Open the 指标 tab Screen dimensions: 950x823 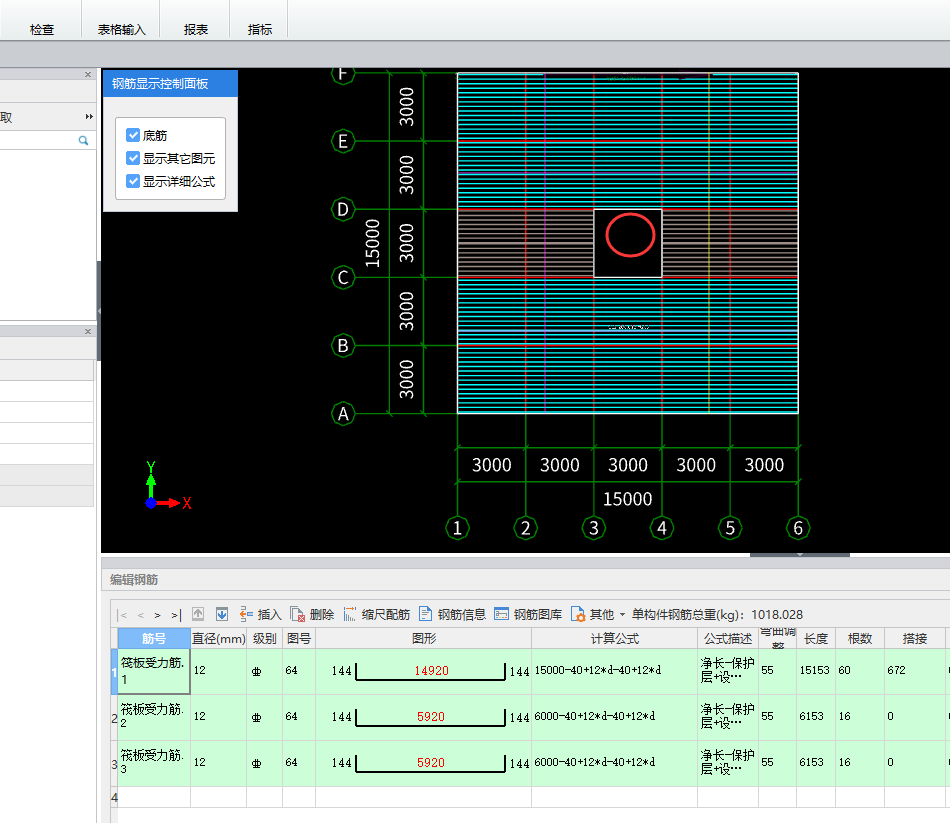click(259, 29)
